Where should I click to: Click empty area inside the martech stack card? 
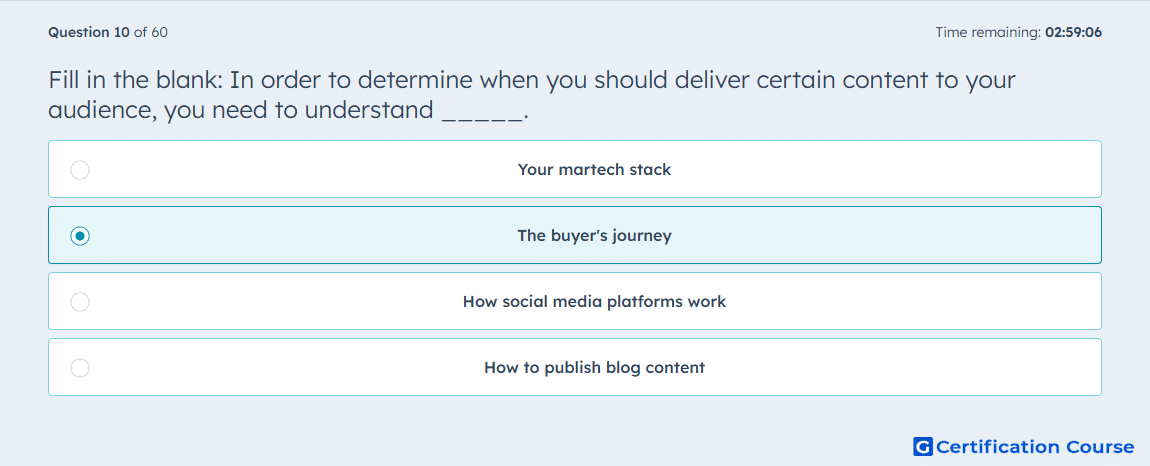pos(880,170)
